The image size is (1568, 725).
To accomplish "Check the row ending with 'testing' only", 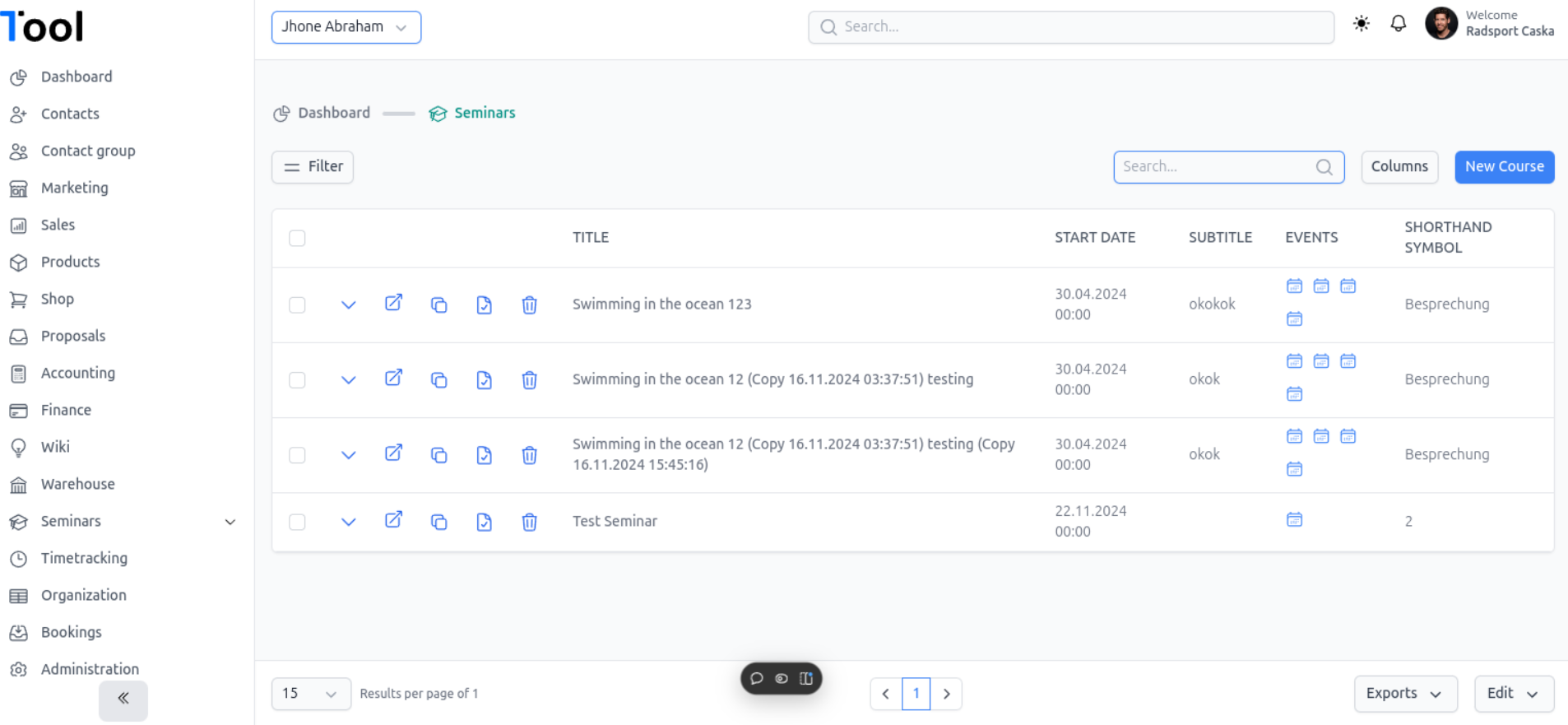I will coord(297,379).
